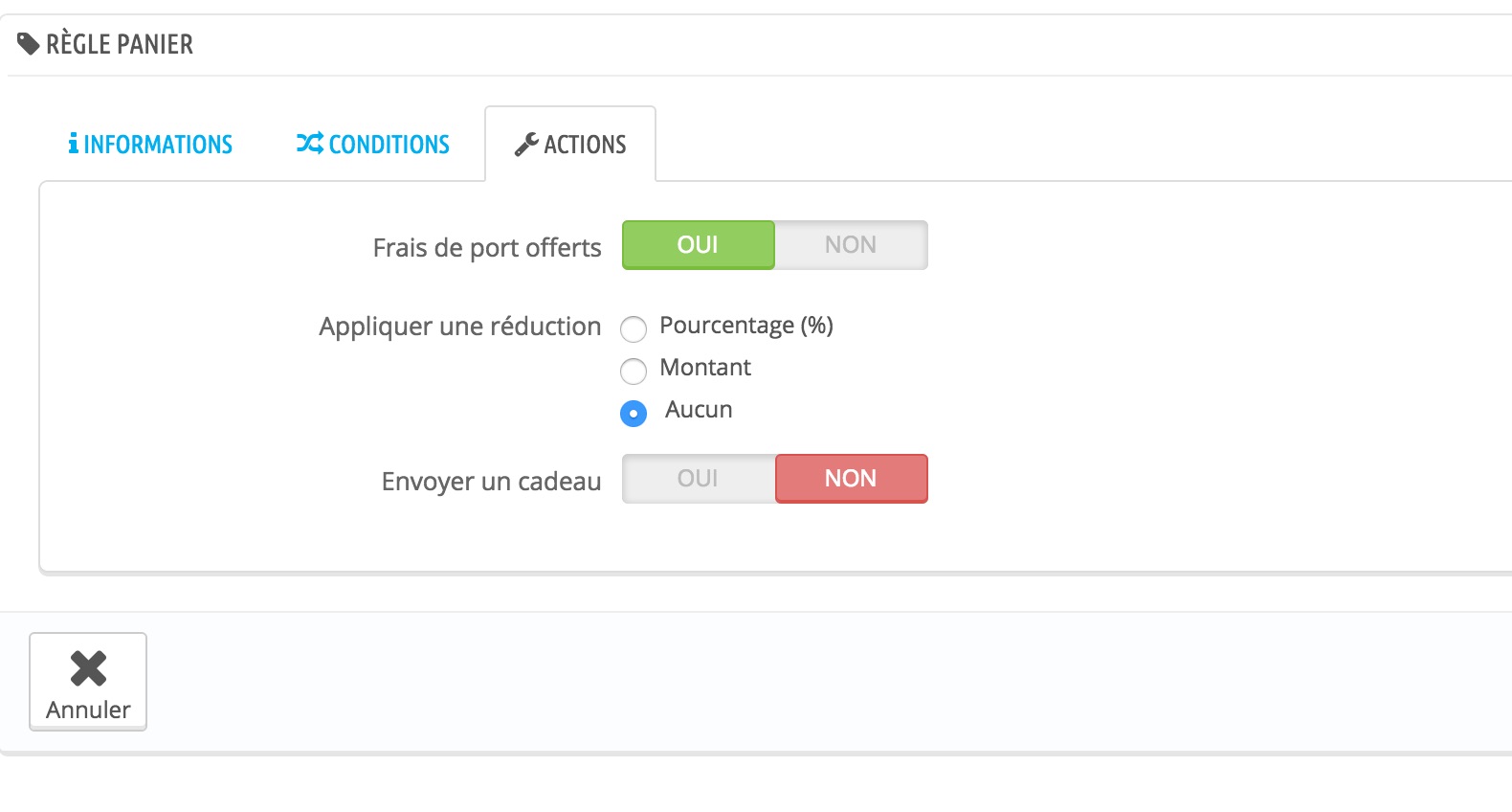
Task: Click the Aucun option label
Action: (699, 410)
